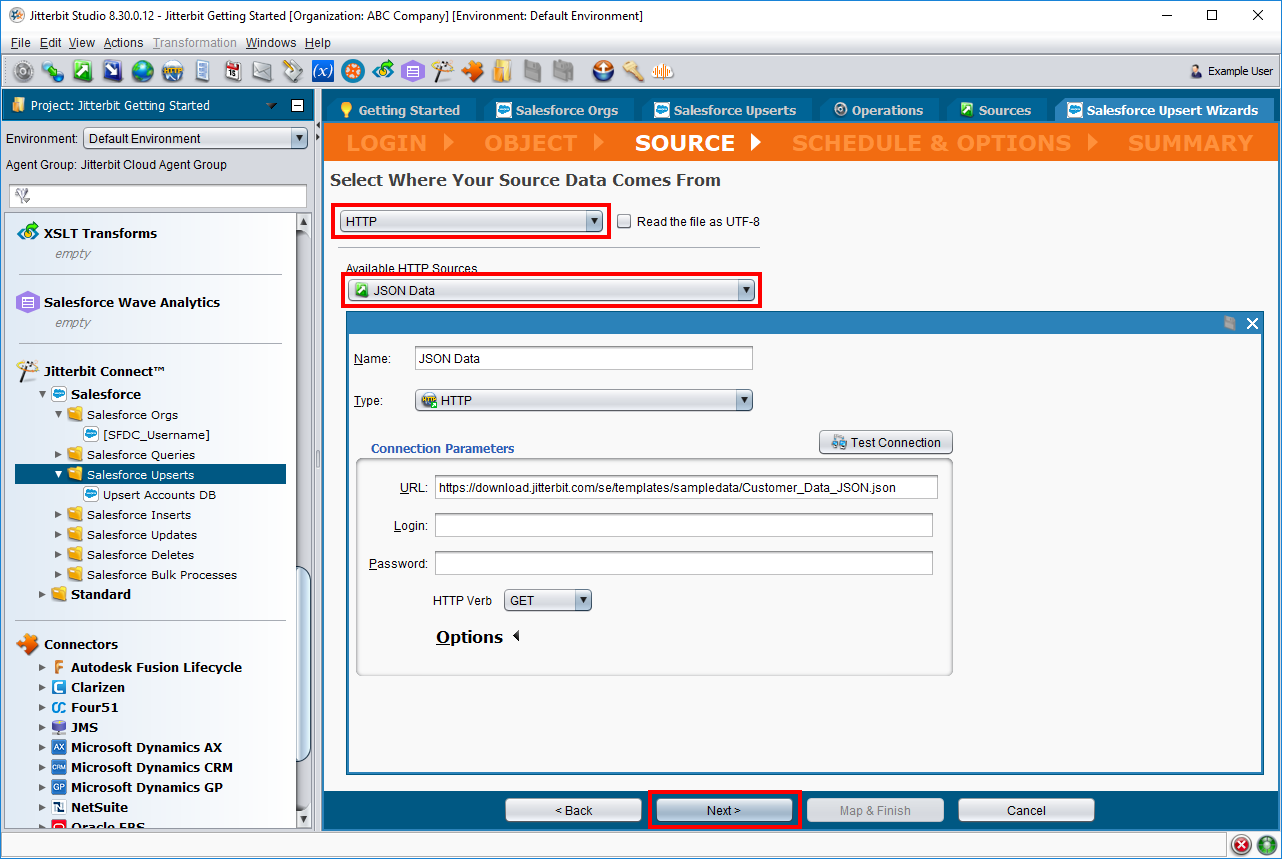The height and width of the screenshot is (859, 1282).
Task: Click the globe icon in the toolbar
Action: [142, 71]
